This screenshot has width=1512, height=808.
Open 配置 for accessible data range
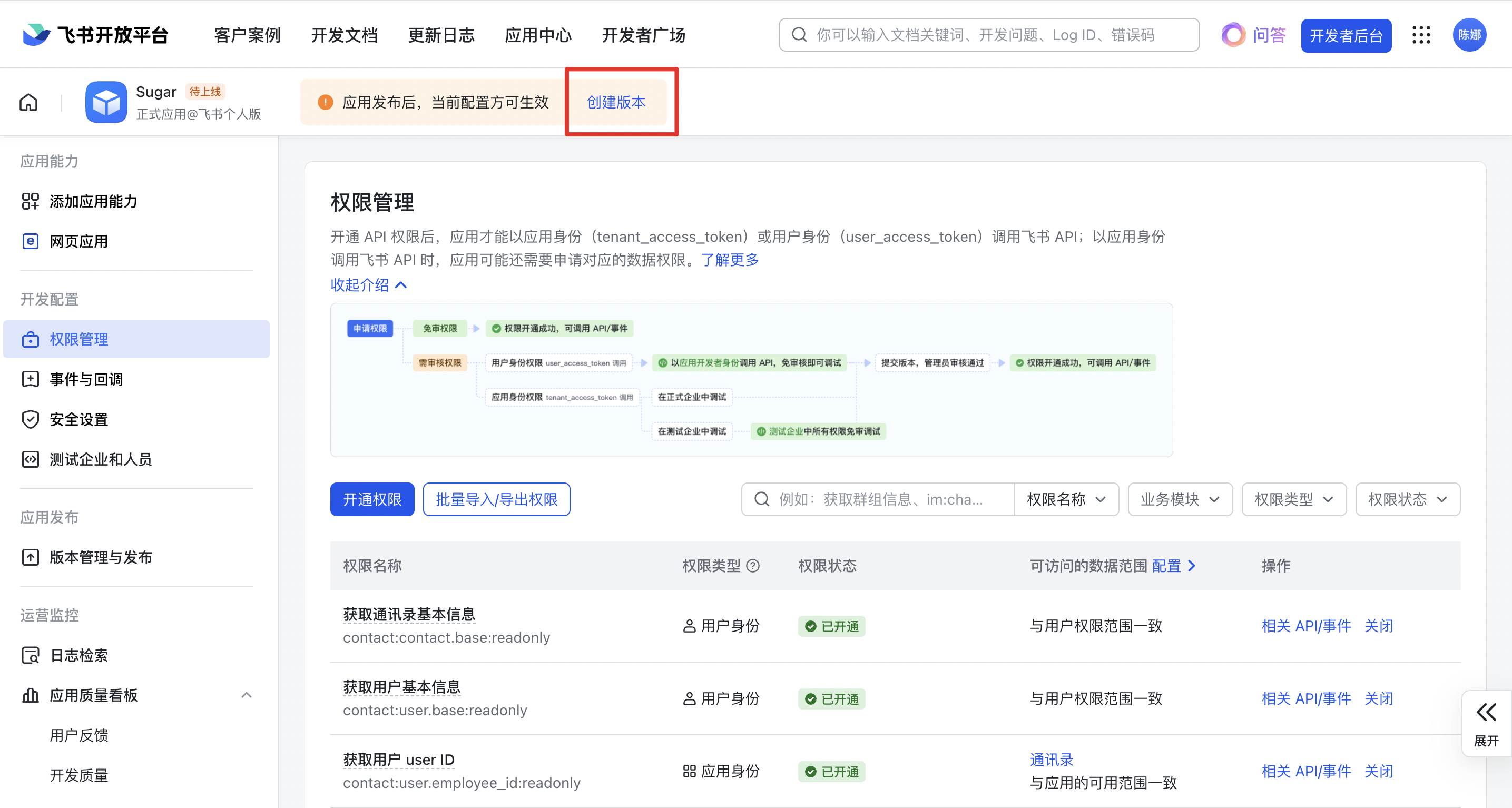tap(1173, 566)
